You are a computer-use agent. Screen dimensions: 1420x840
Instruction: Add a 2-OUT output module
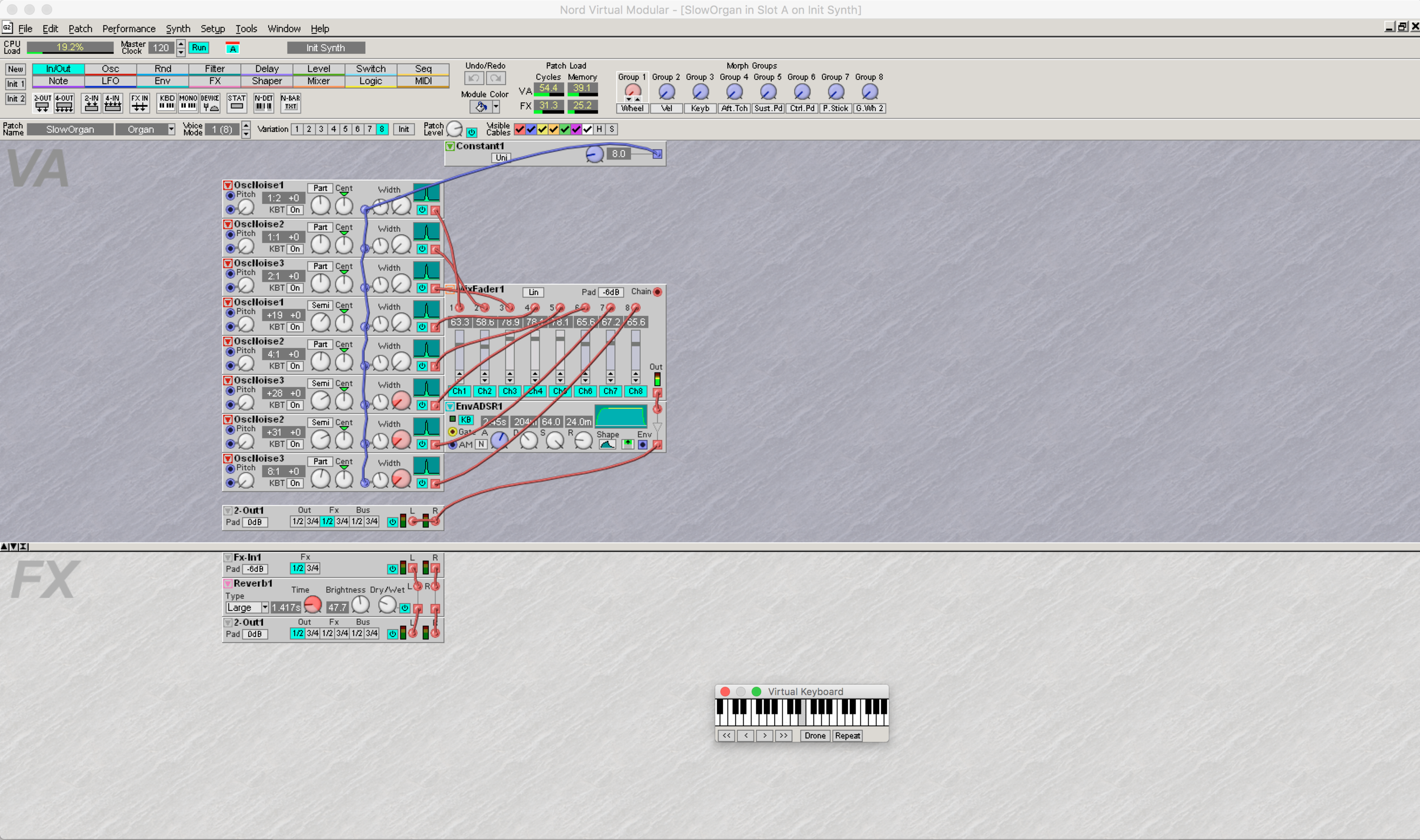(x=42, y=103)
